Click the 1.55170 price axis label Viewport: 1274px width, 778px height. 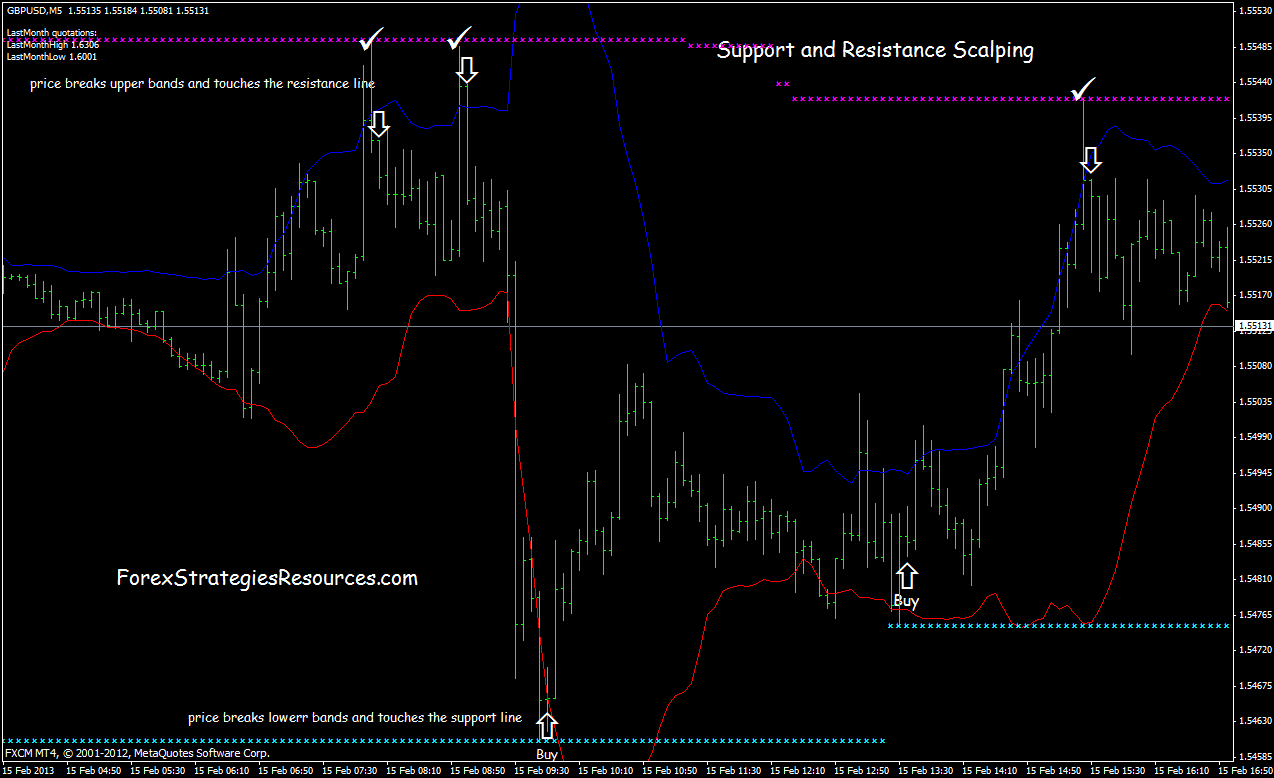[x=1254, y=295]
